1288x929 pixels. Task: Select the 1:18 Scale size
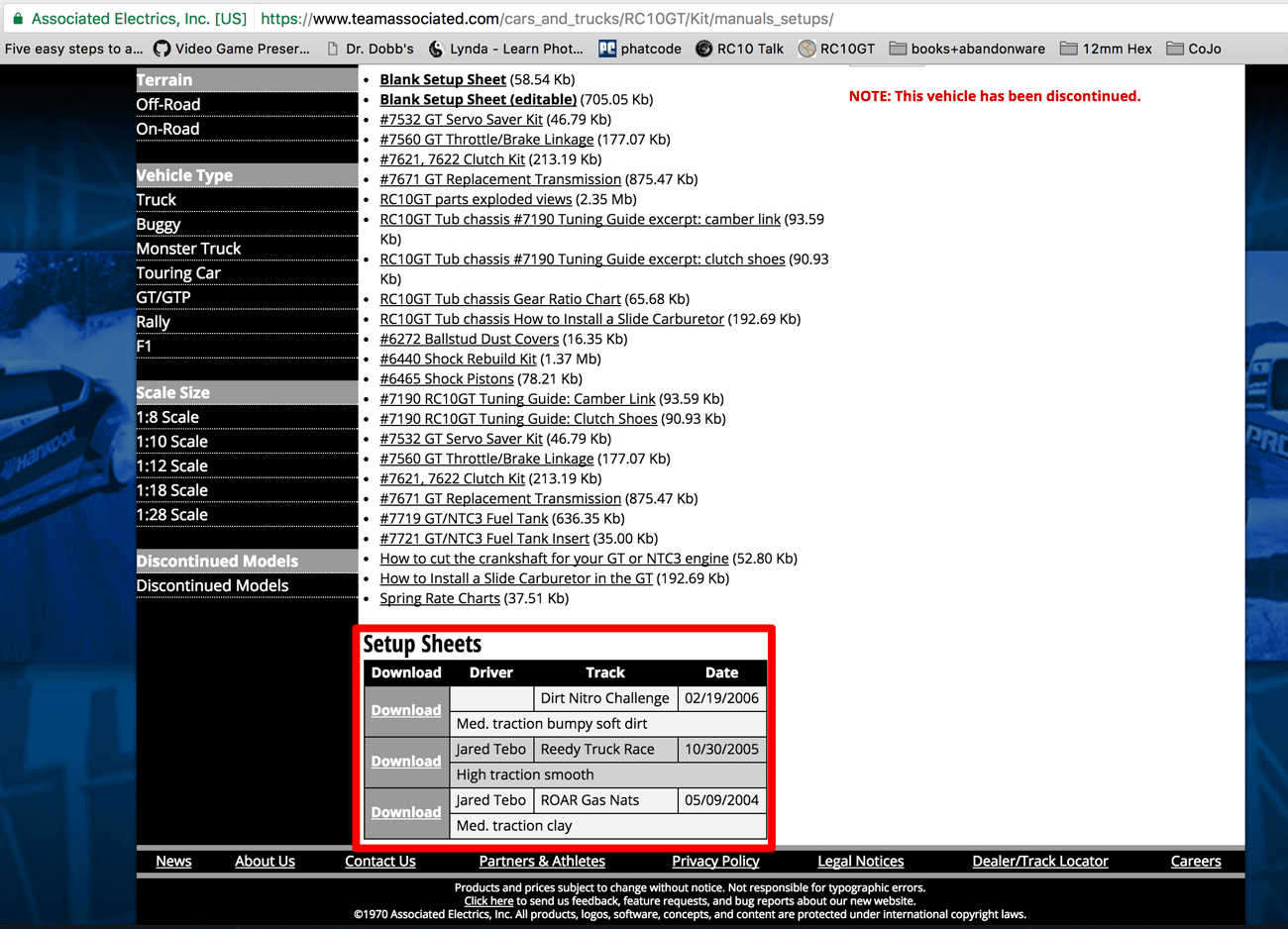[x=172, y=490]
